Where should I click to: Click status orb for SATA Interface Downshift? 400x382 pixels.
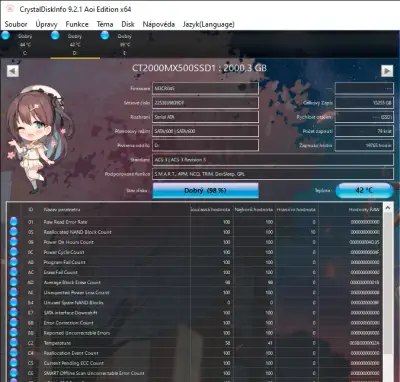14,313
